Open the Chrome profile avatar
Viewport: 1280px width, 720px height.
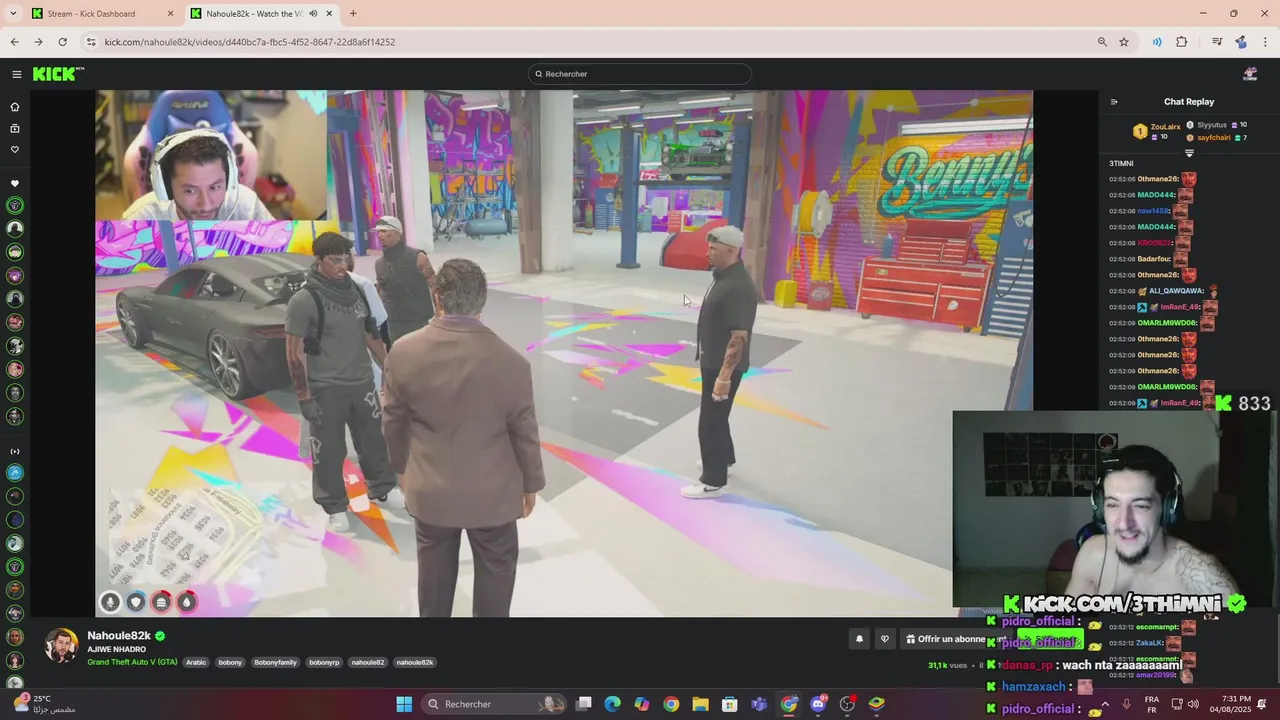click(x=1241, y=42)
